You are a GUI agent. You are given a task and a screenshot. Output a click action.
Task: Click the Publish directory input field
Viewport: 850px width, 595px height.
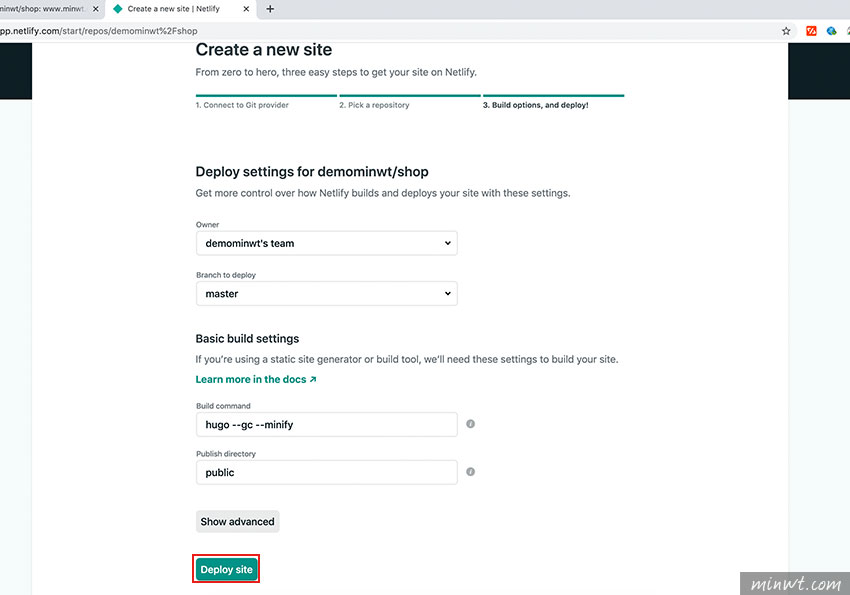pos(326,473)
